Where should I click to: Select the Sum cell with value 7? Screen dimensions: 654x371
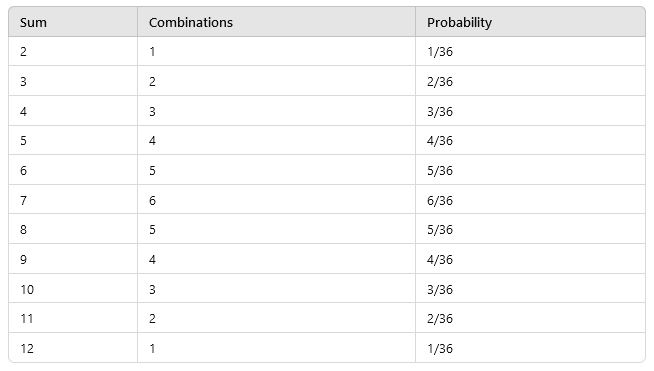pyautogui.click(x=73, y=200)
